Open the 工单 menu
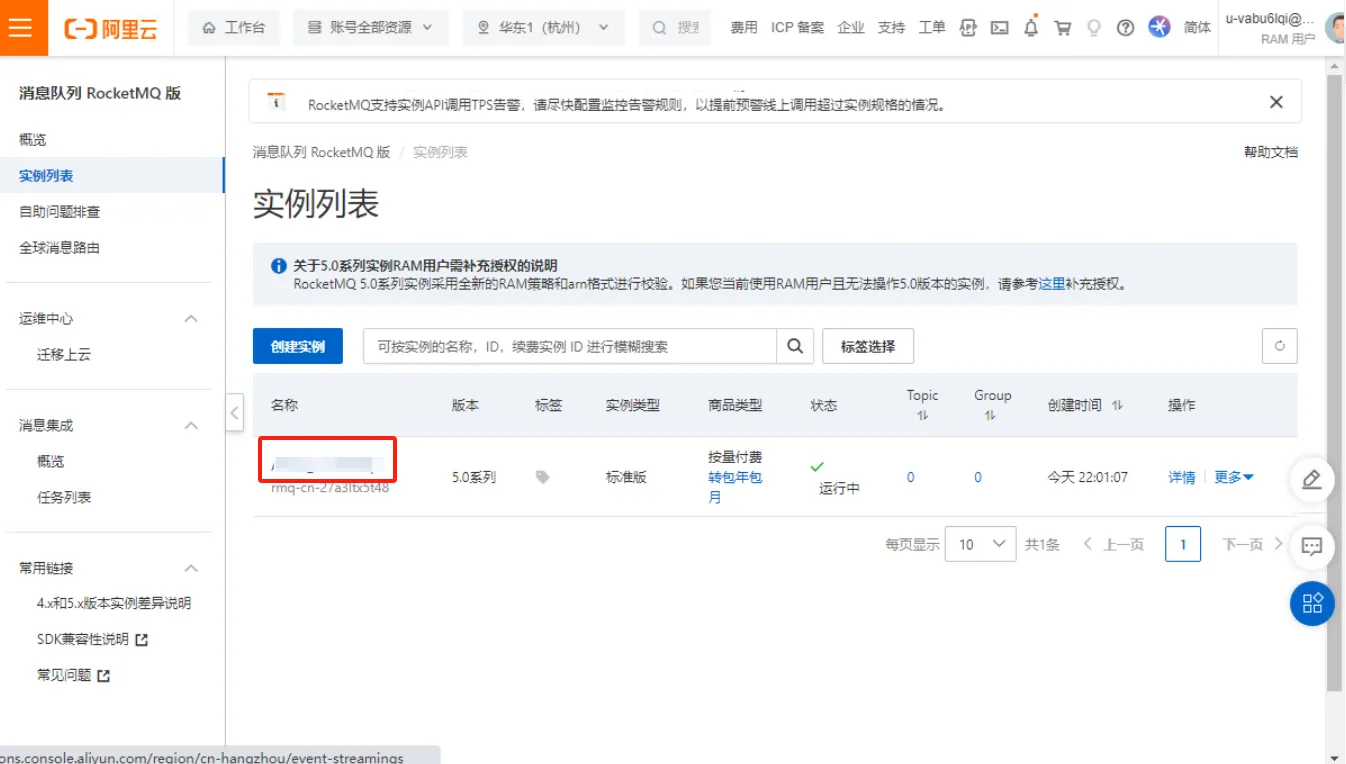Viewport: 1346px width, 764px height. pos(932,28)
